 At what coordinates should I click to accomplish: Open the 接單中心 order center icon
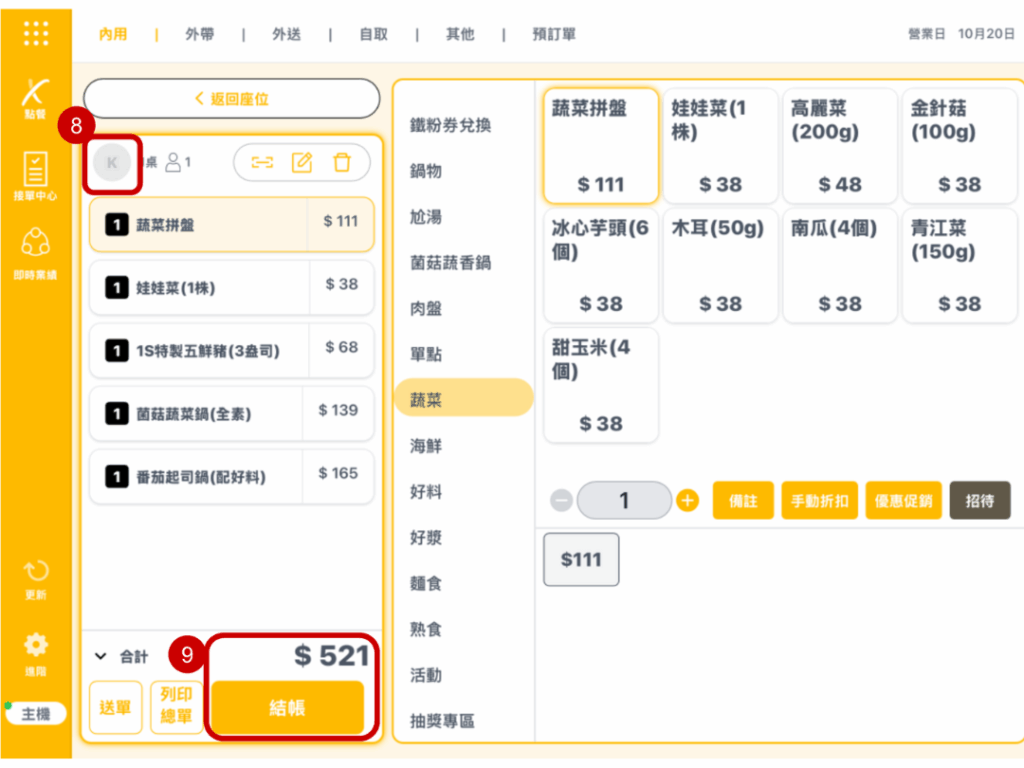36,175
